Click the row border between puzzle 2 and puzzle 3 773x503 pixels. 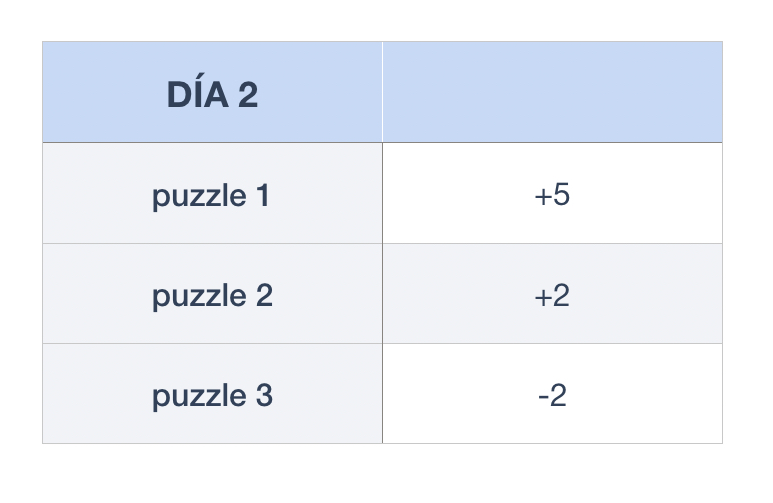(x=212, y=343)
